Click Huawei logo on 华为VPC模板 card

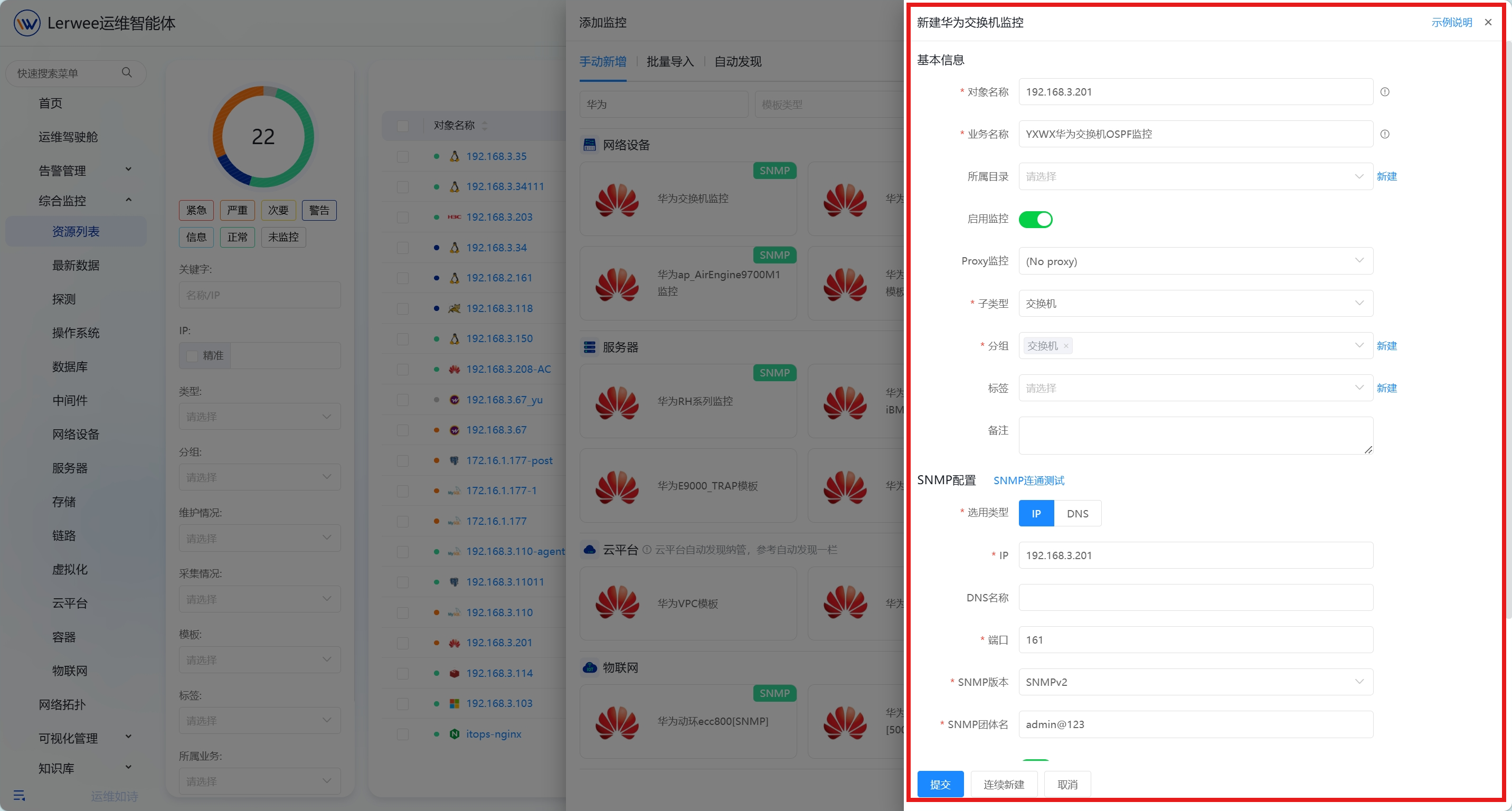(x=617, y=602)
